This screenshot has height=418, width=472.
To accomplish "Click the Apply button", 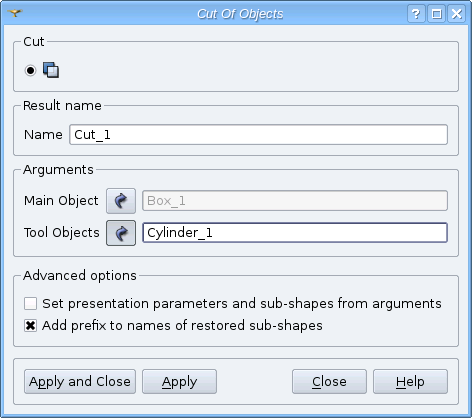I will coord(179,381).
